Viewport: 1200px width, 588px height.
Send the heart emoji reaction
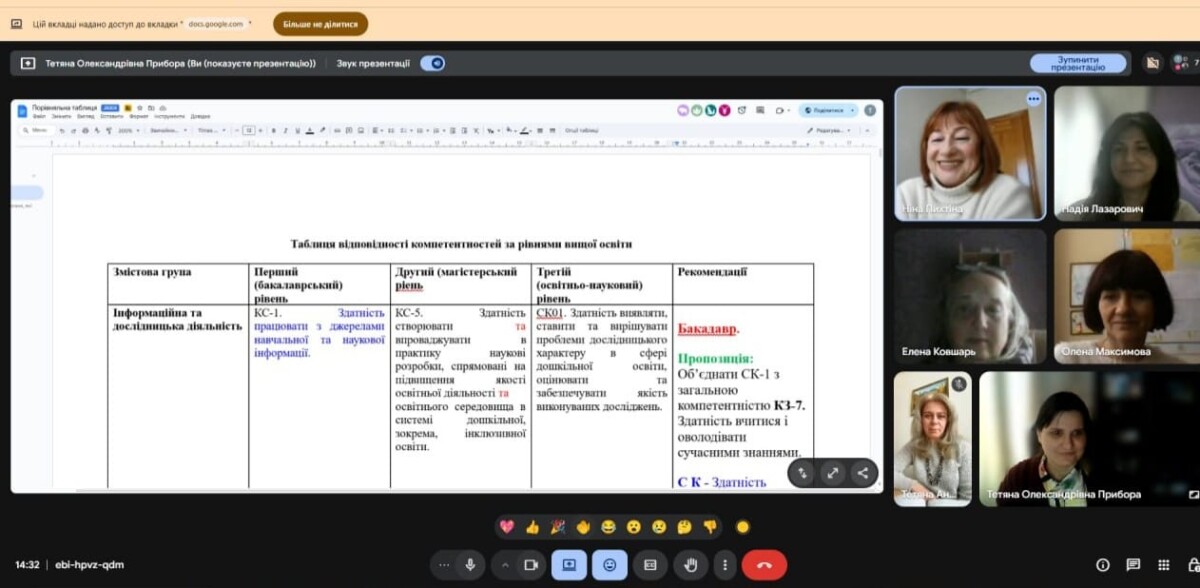click(507, 526)
